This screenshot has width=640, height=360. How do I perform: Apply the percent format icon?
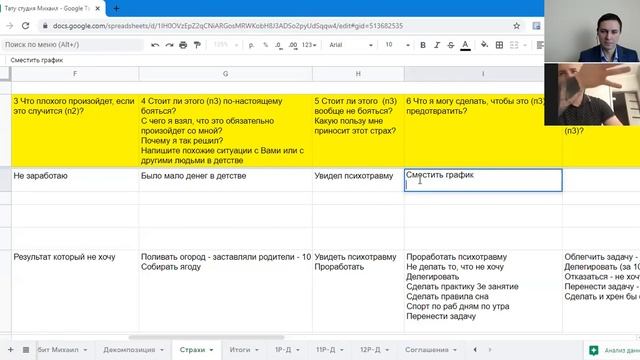click(x=265, y=45)
